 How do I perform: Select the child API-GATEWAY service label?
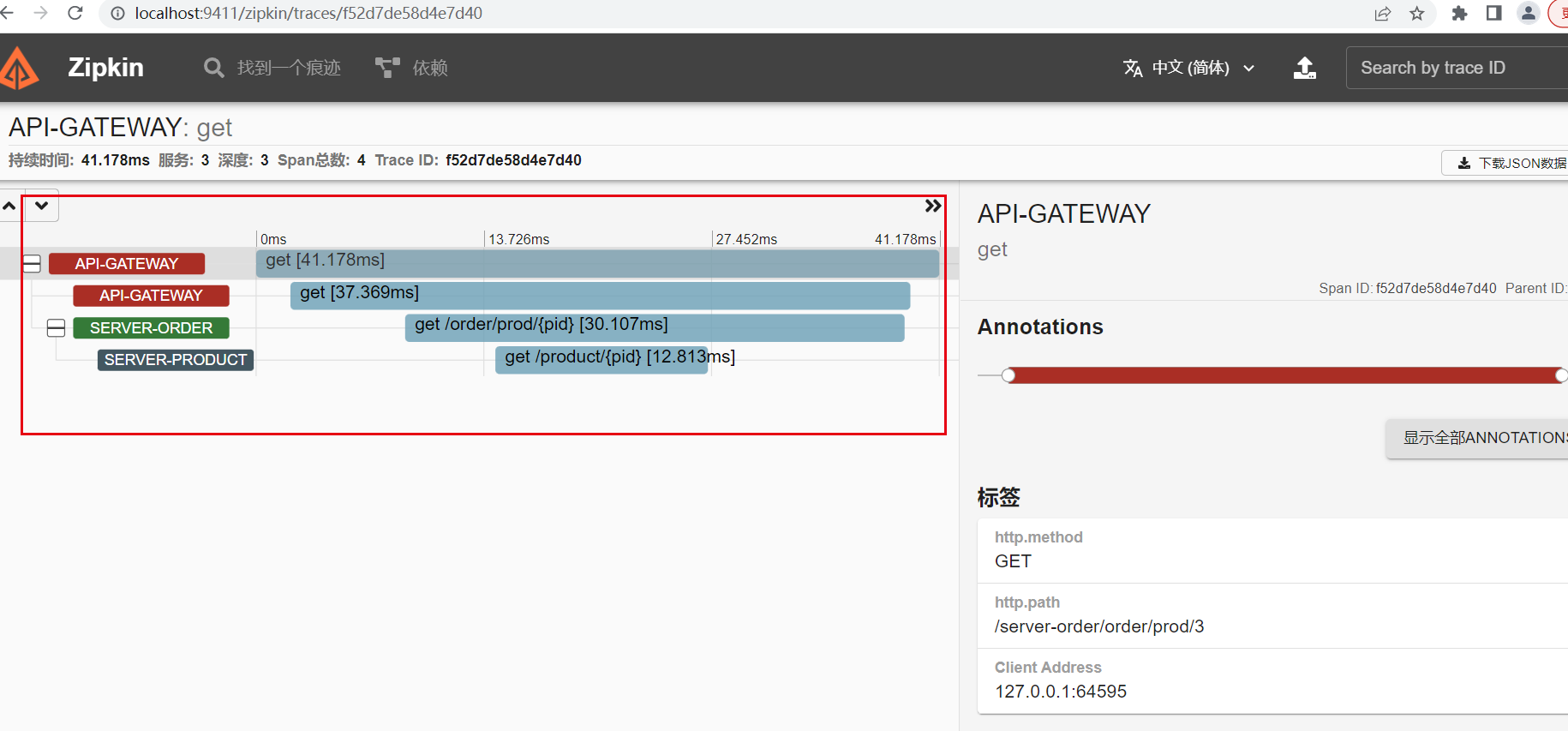pos(151,296)
